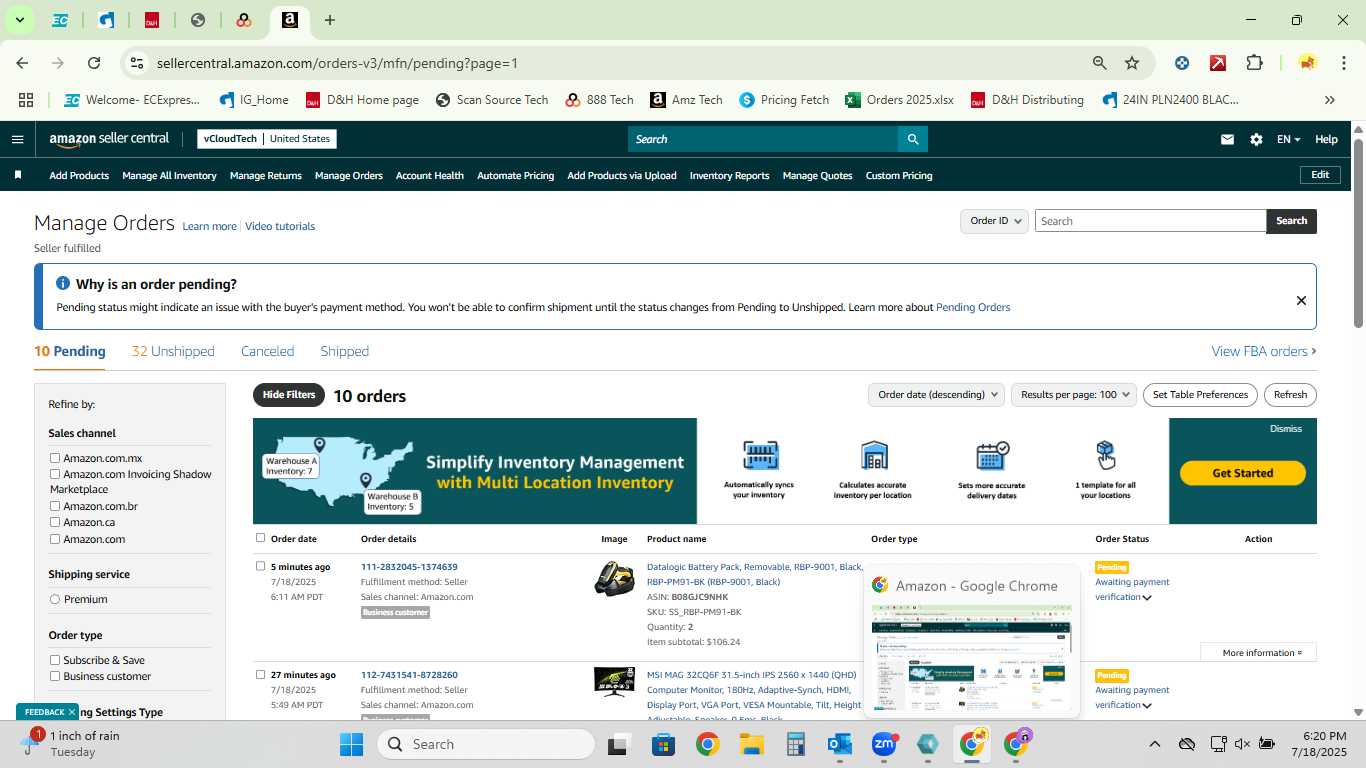
Task: Tick the Amazon.ca sales channel checkbox
Action: (55, 522)
